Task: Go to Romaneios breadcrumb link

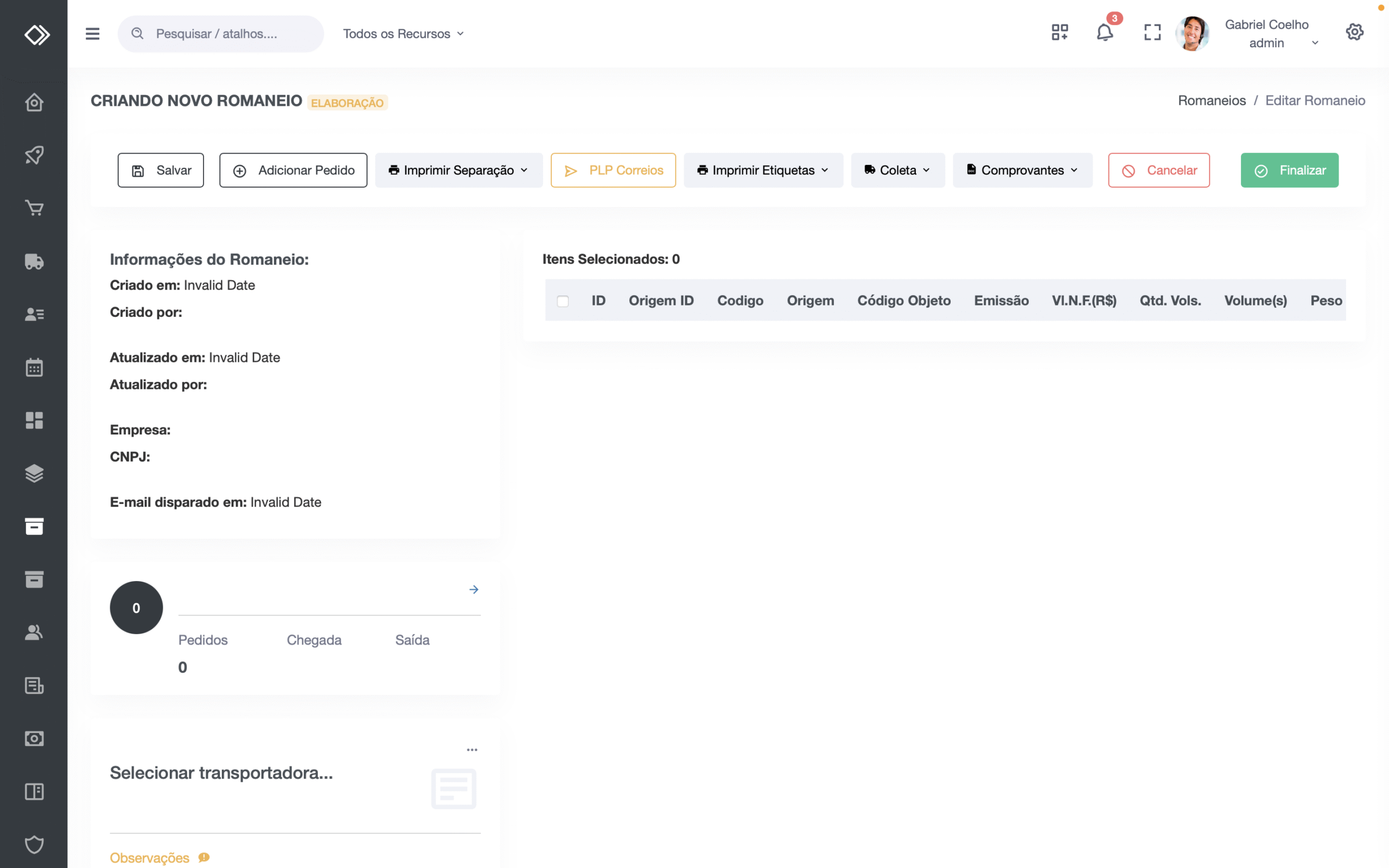Action: click(1212, 100)
